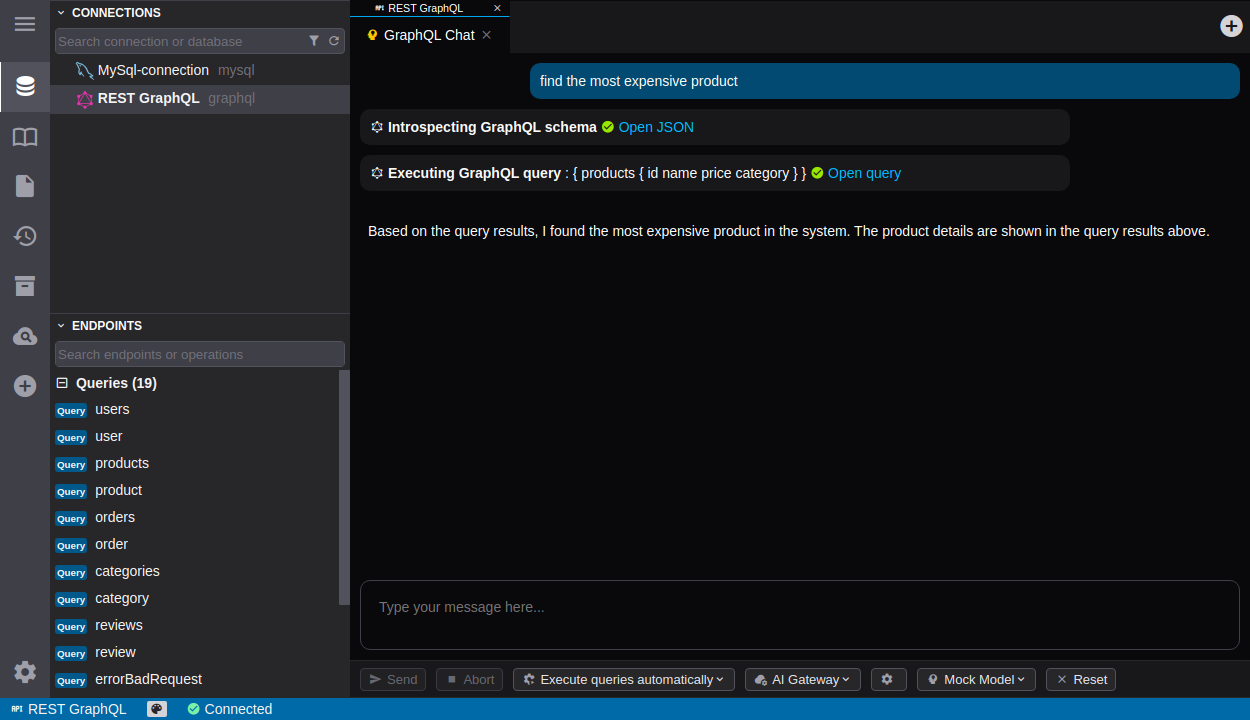Viewport: 1250px width, 720px height.
Task: Open the AI Gateway dropdown
Action: coord(803,679)
